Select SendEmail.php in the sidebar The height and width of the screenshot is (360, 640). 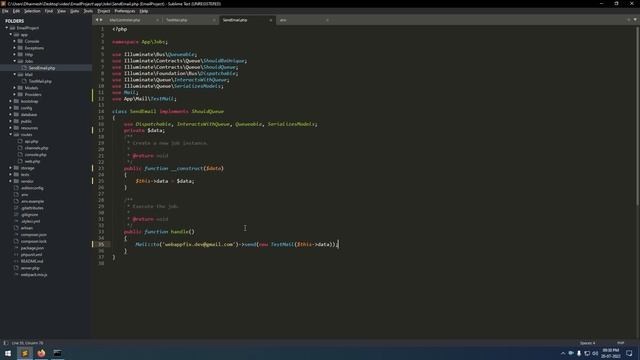[42, 68]
